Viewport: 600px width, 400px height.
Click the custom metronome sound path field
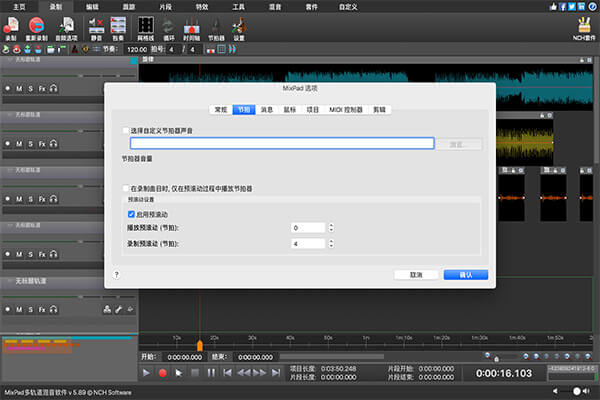click(x=281, y=144)
